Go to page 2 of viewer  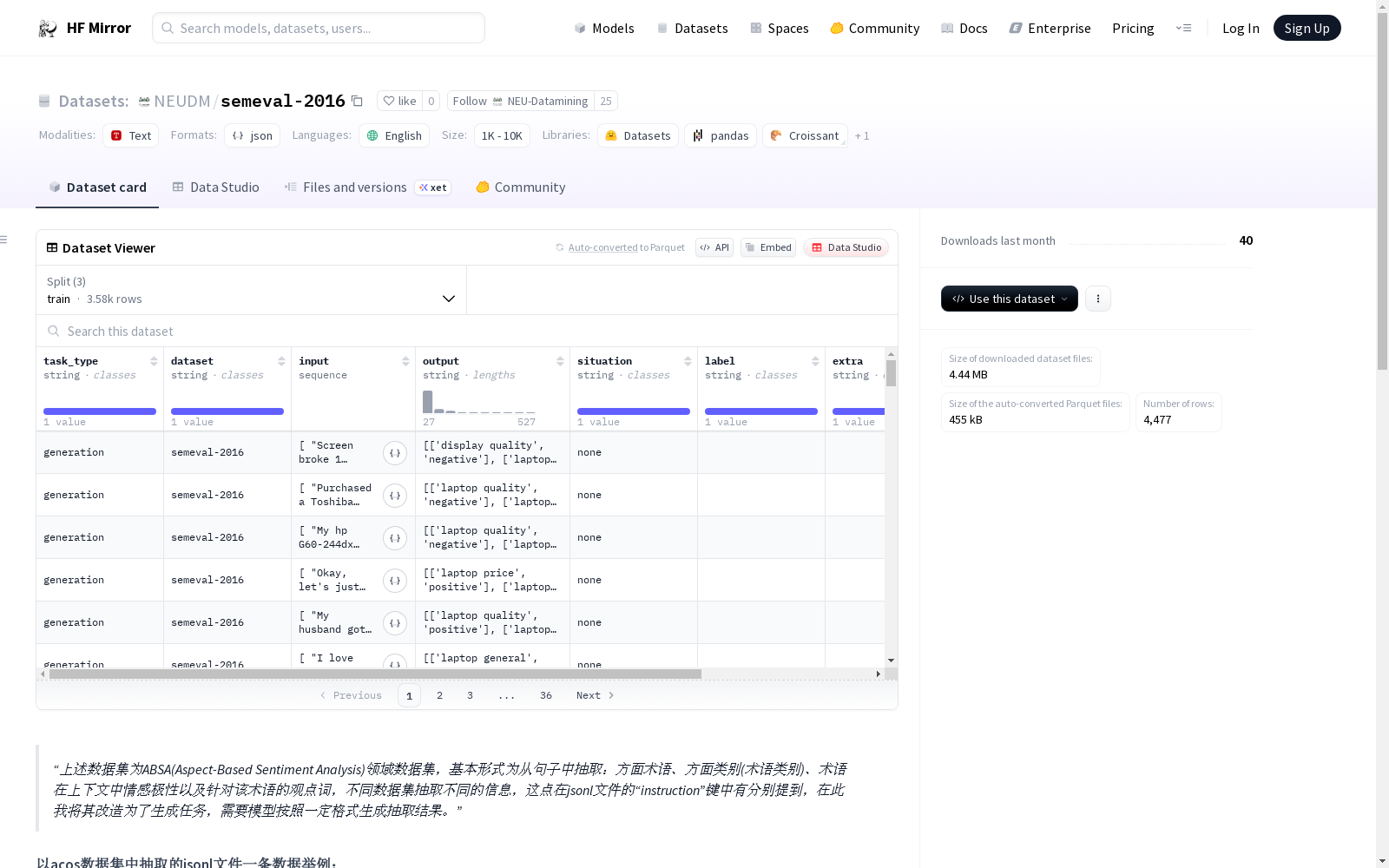pyautogui.click(x=439, y=695)
